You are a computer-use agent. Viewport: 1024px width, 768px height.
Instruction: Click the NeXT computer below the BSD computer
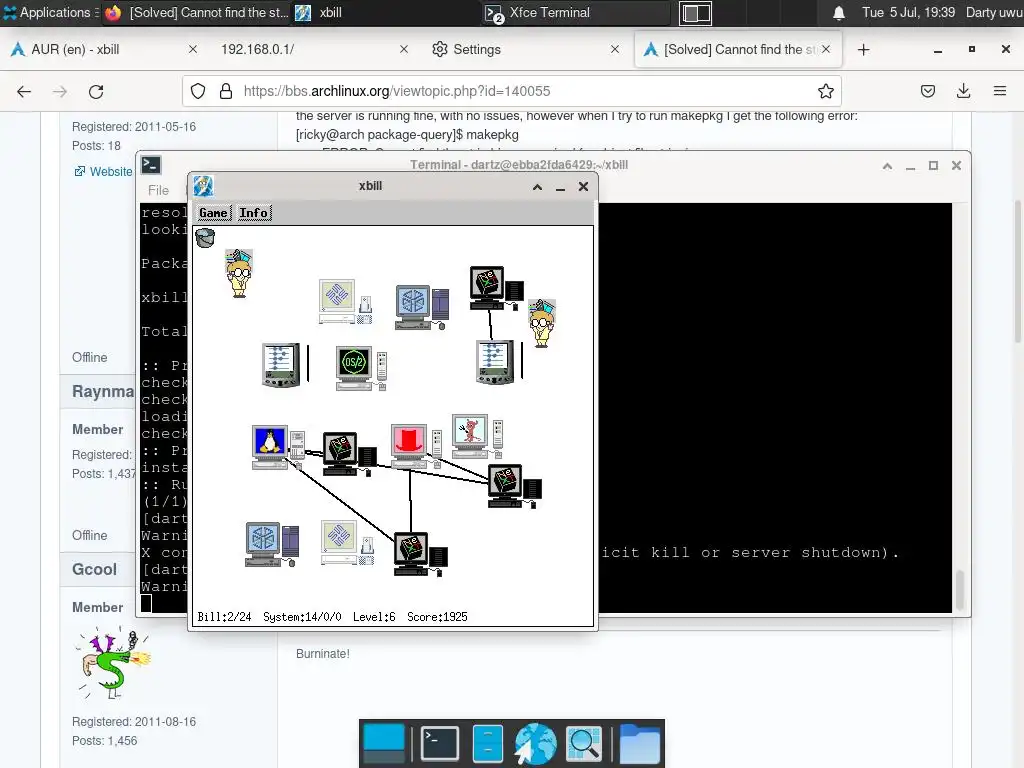pyautogui.click(x=515, y=486)
